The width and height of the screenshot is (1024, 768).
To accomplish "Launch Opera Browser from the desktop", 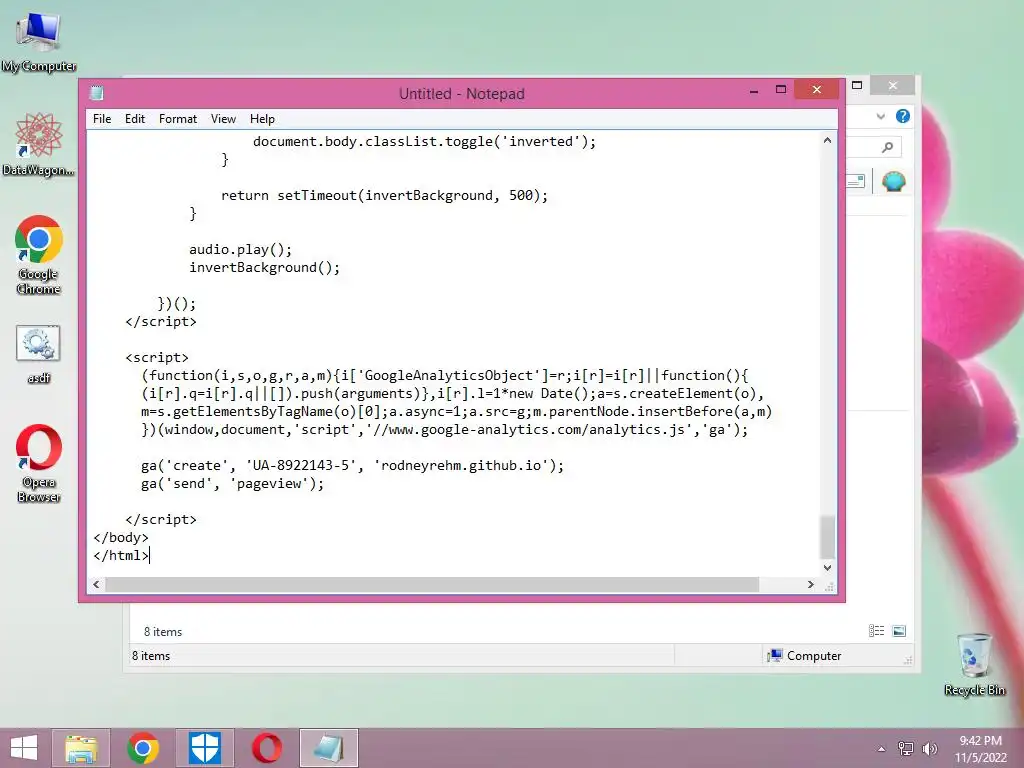I will click(x=39, y=463).
